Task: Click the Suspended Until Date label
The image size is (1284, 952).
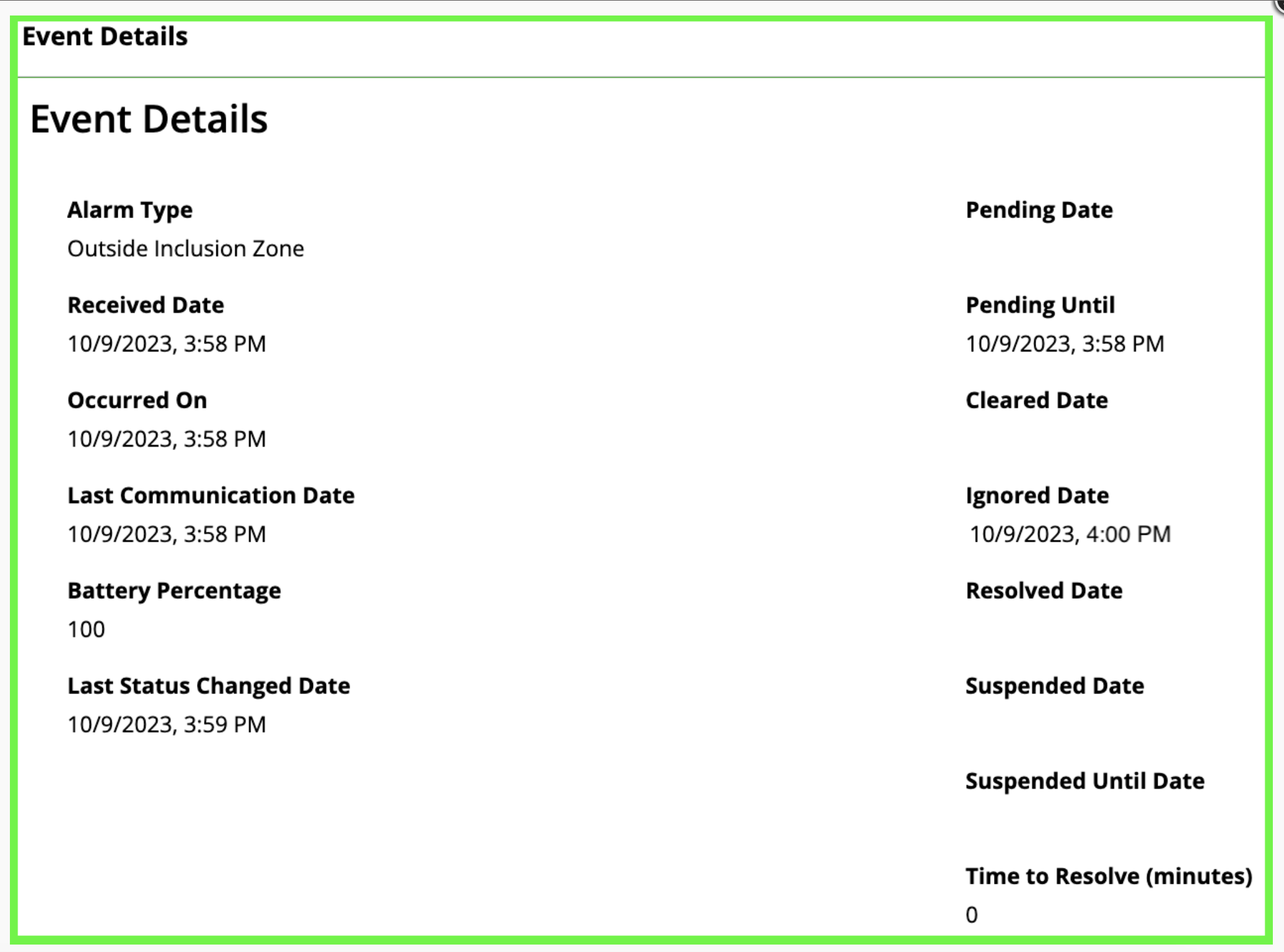Action: pyautogui.click(x=1084, y=781)
